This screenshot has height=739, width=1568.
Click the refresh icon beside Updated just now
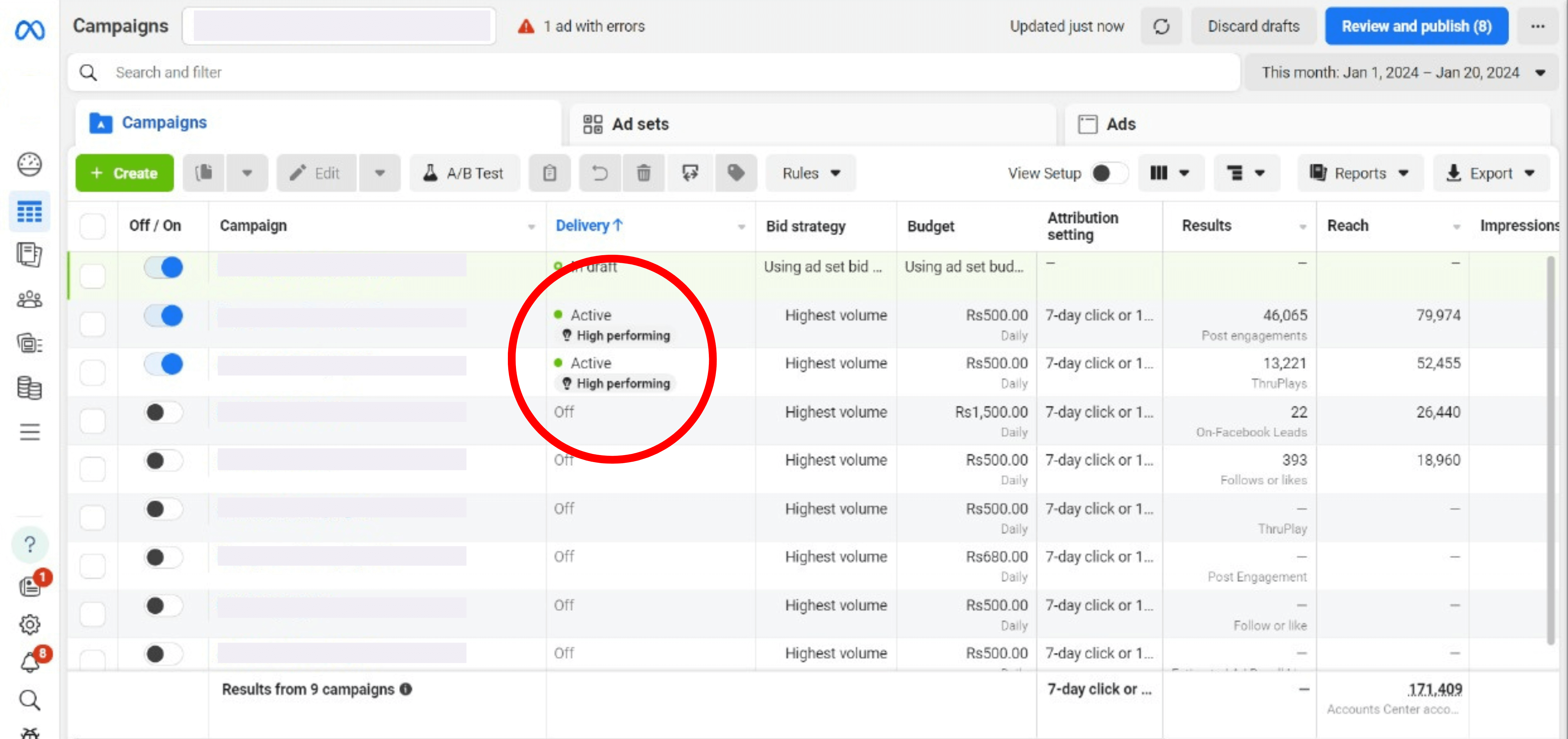pos(1161,27)
